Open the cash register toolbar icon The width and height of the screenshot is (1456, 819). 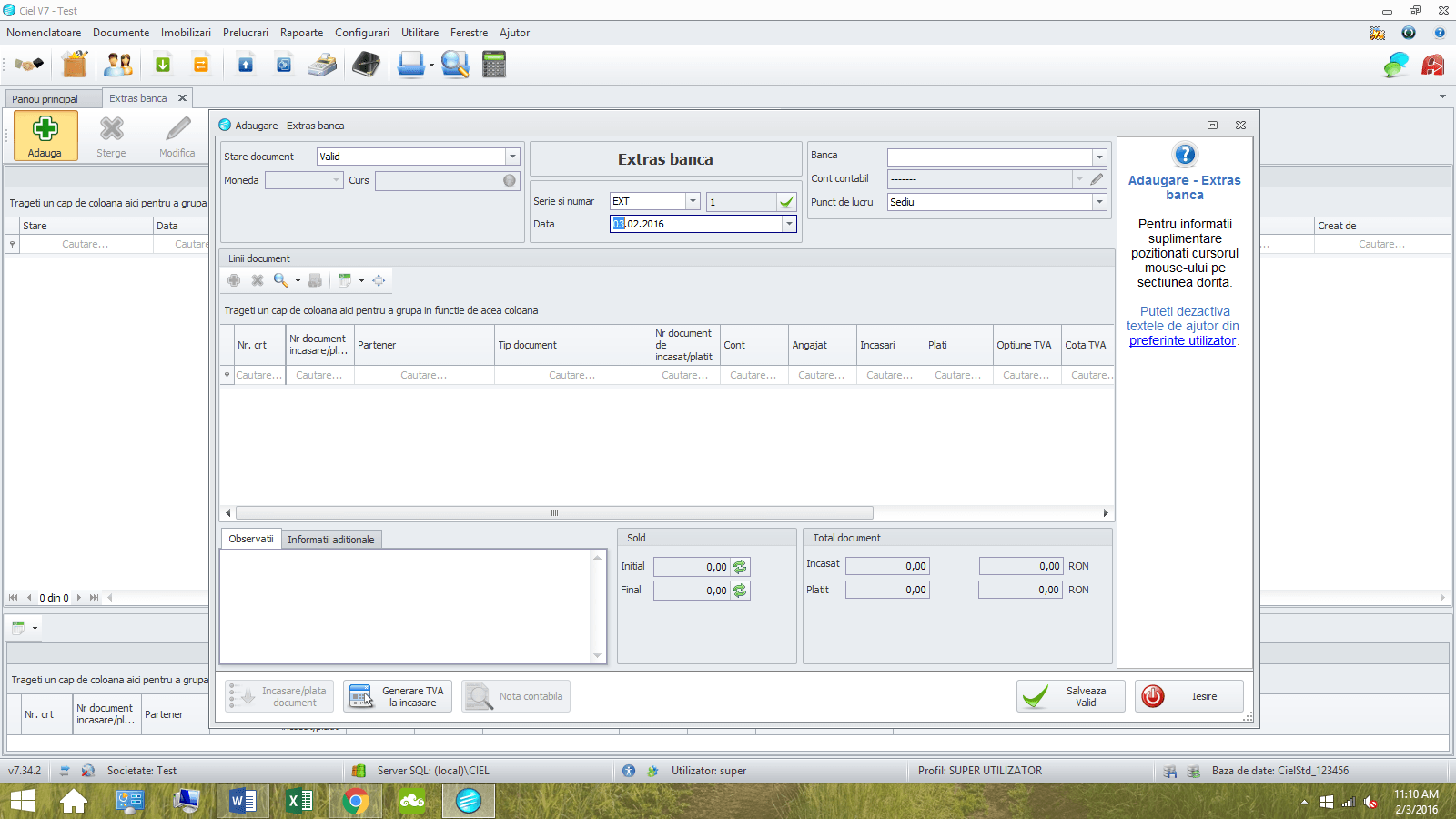(x=322, y=65)
